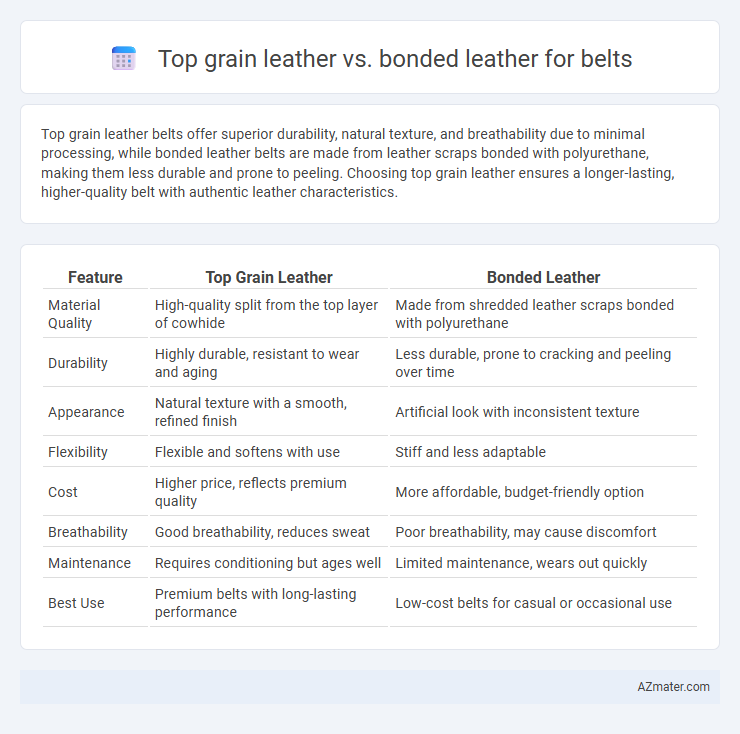Viewport: 740px width, 734px height.
Task: Click 'Stiff and less adaptable' cell
Action: coord(471,452)
